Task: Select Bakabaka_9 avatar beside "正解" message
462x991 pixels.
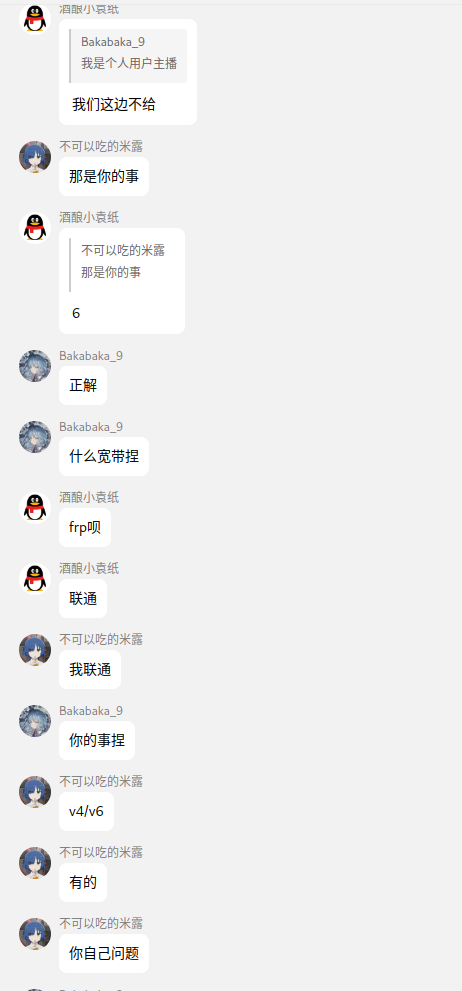Action: pos(35,366)
